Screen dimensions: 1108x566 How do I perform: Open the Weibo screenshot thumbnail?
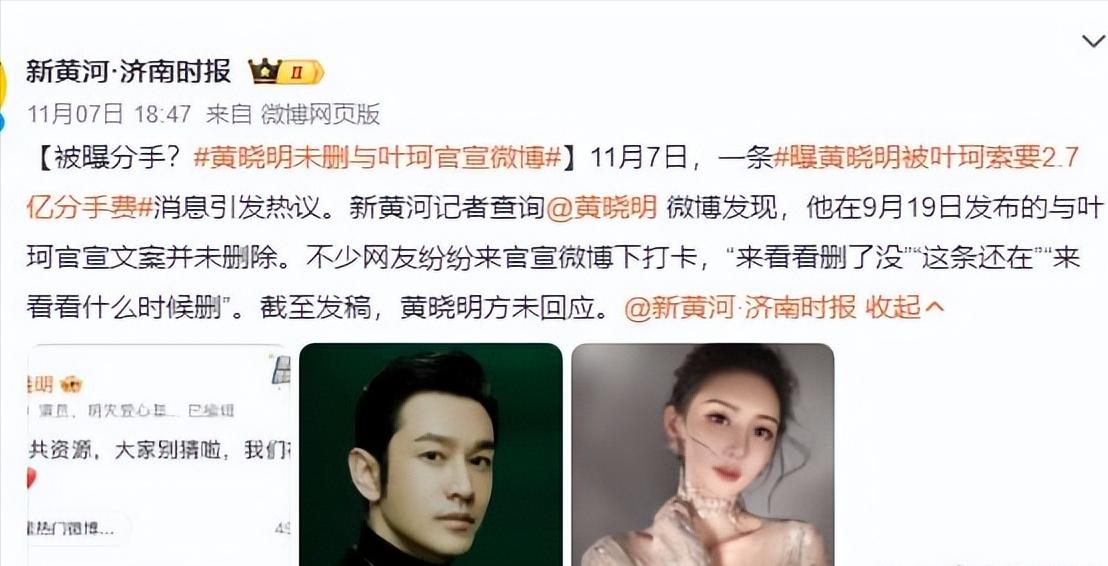(x=159, y=454)
